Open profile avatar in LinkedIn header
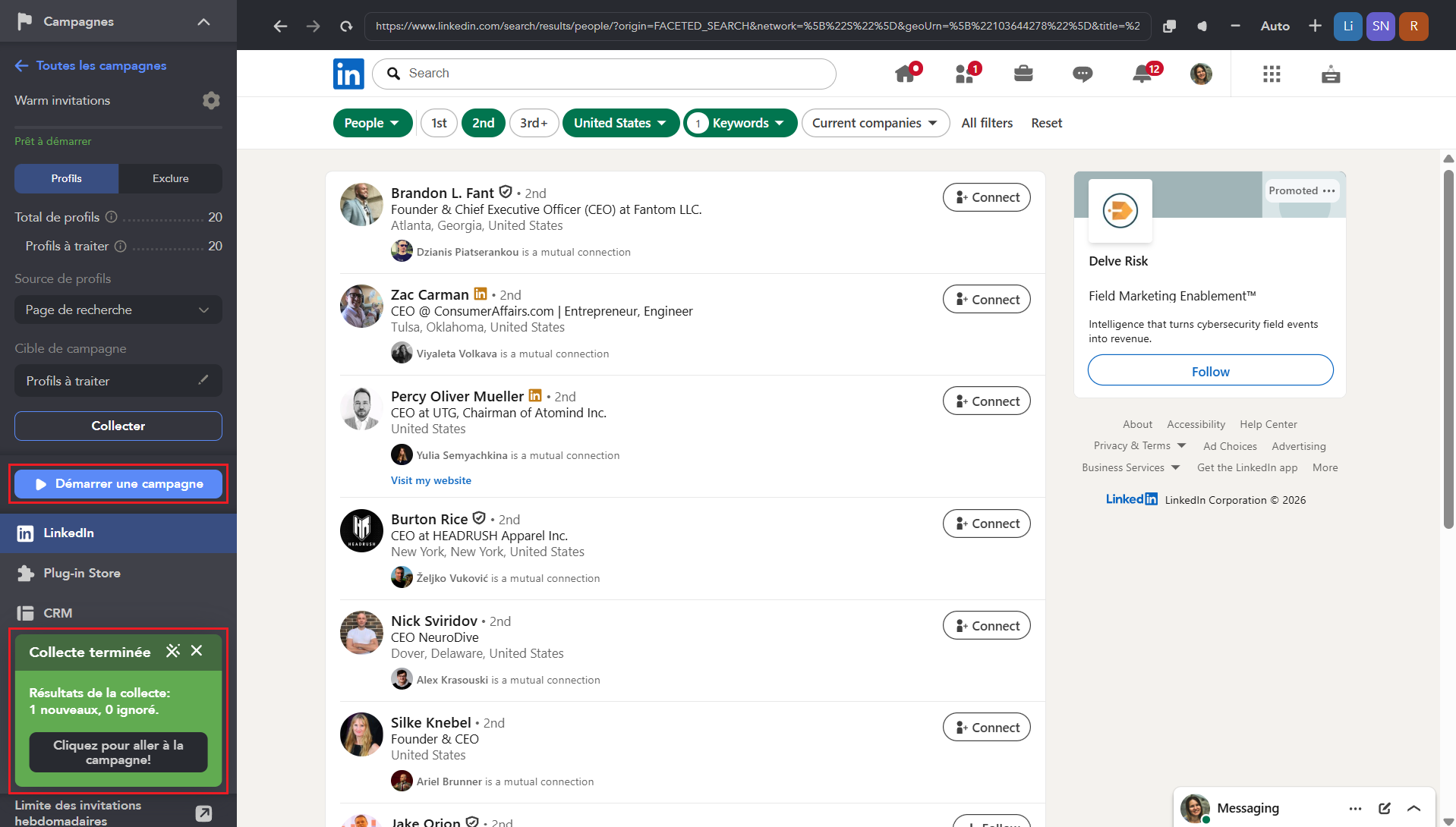1456x827 pixels. click(1201, 74)
